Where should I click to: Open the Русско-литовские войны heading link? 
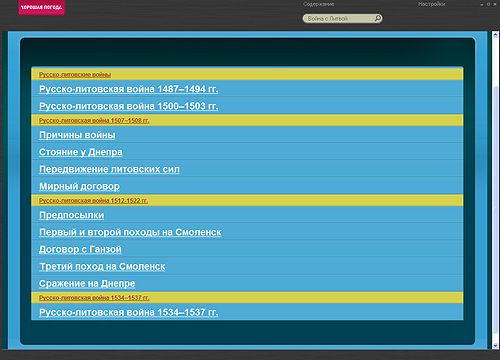(x=75, y=75)
